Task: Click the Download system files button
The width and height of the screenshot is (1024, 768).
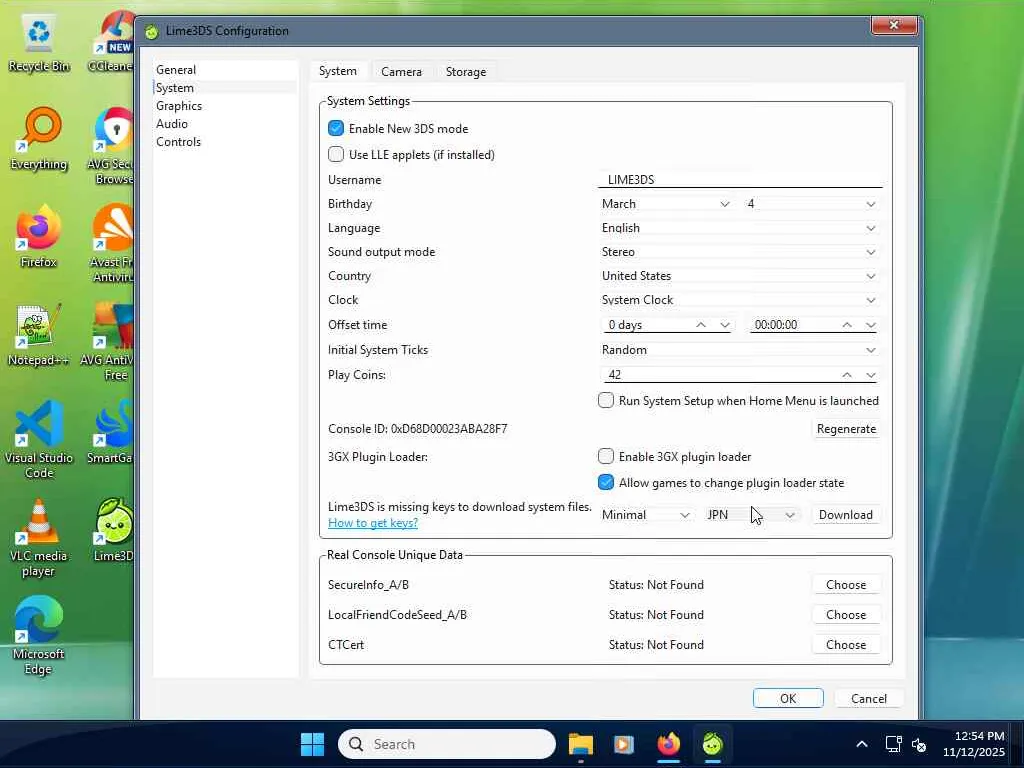Action: tap(846, 515)
